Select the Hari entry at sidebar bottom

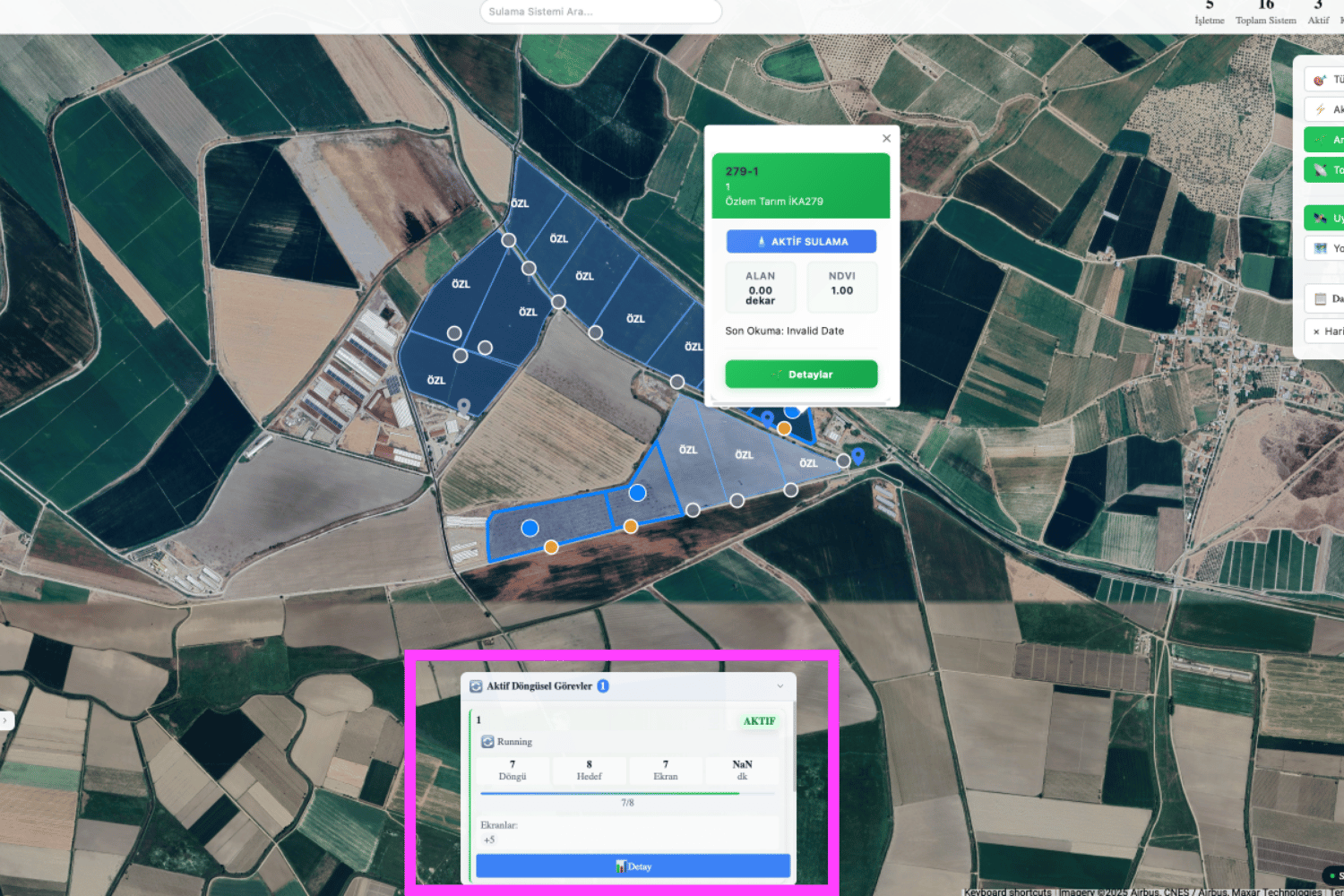point(1328,331)
